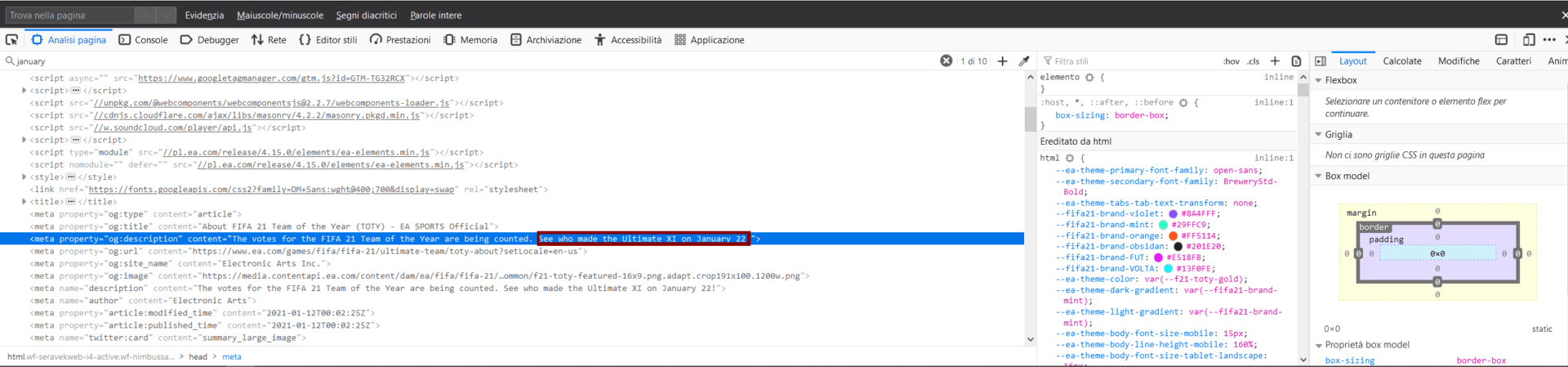Open the toolbox more options menu
The height and width of the screenshot is (367, 1568).
coord(1549,39)
